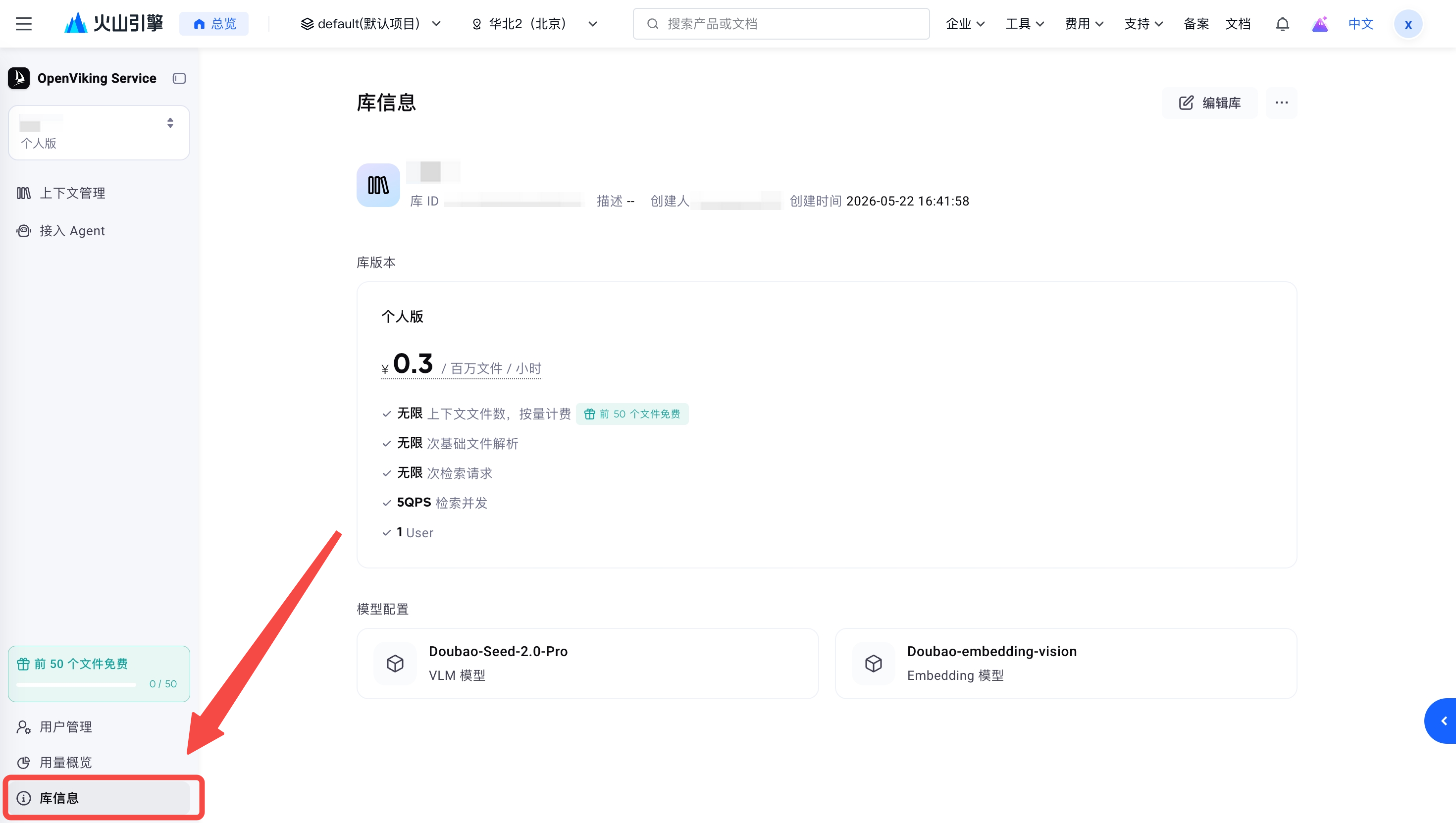Switch language via 中文

1360,24
